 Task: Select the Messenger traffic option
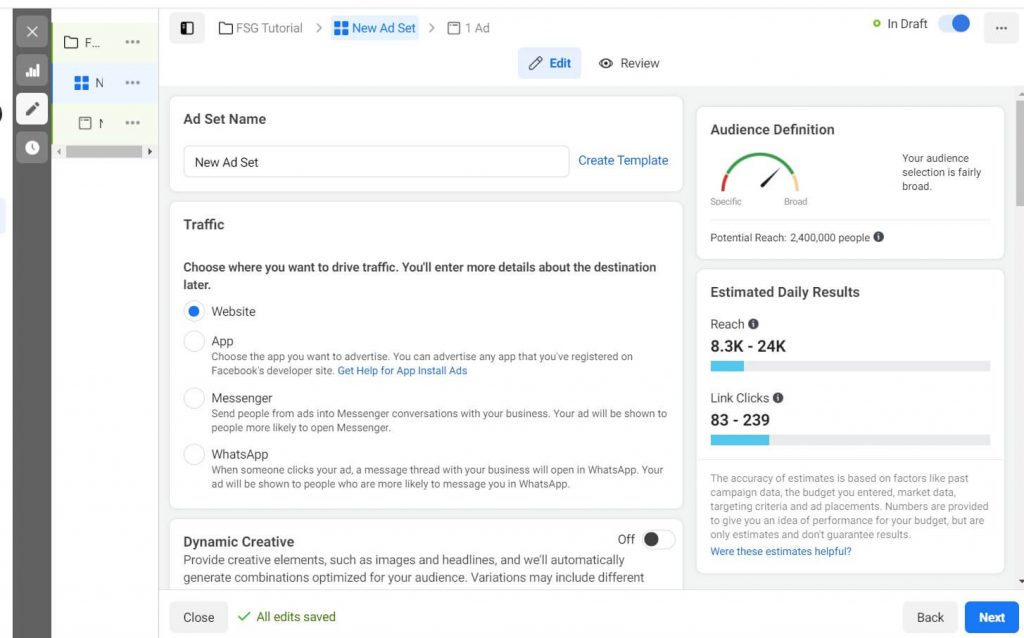click(x=194, y=398)
